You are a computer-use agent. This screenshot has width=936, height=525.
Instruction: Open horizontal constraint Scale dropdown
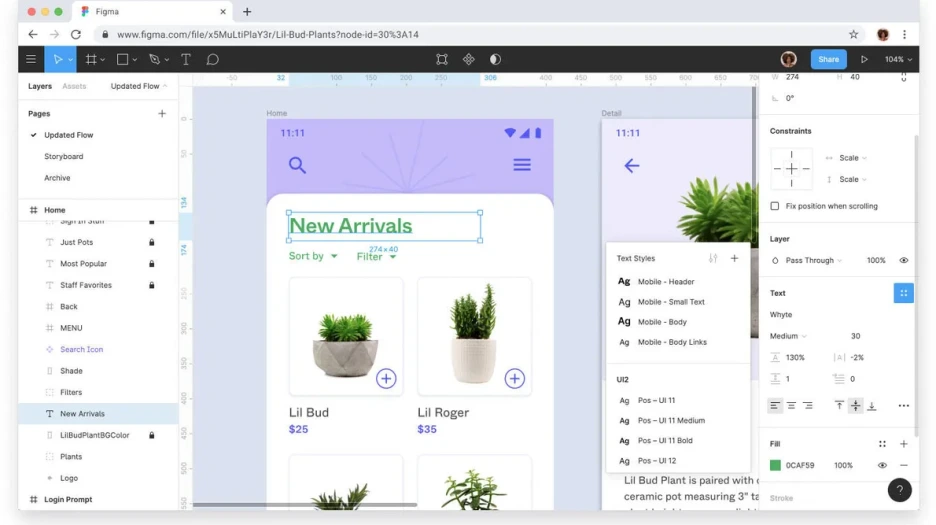coord(853,158)
